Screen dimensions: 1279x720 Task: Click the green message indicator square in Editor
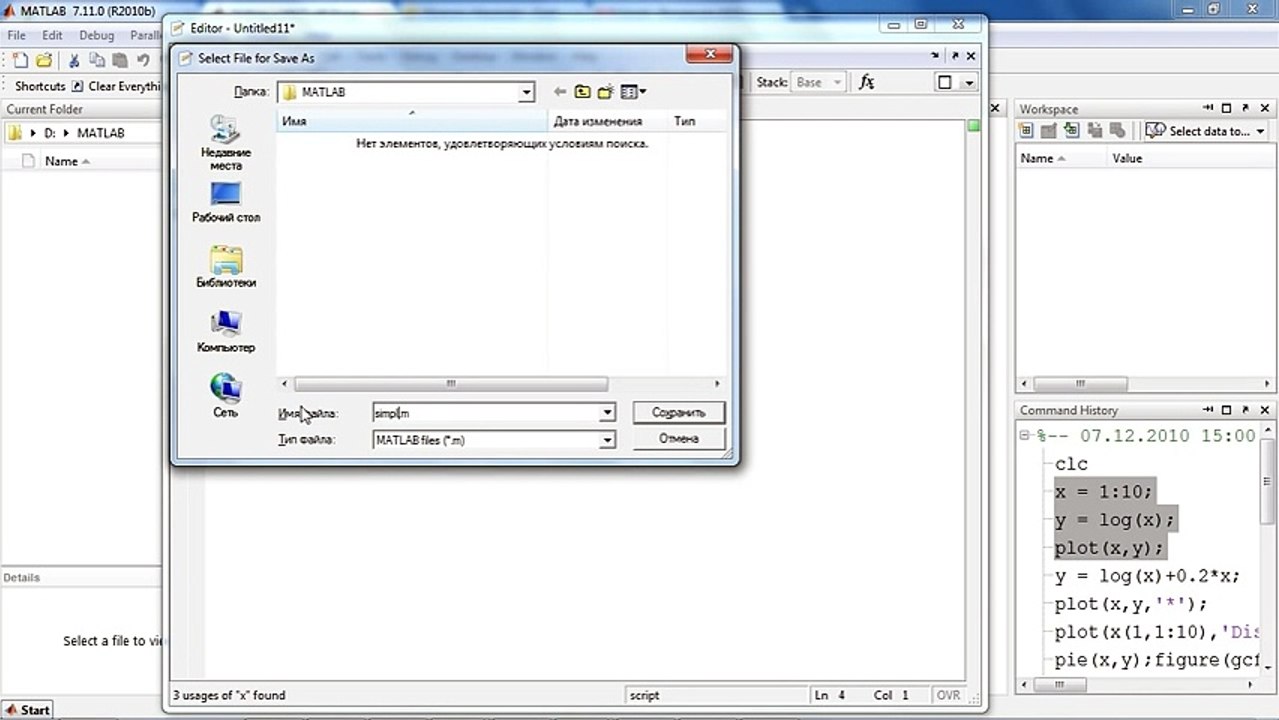pos(974,125)
